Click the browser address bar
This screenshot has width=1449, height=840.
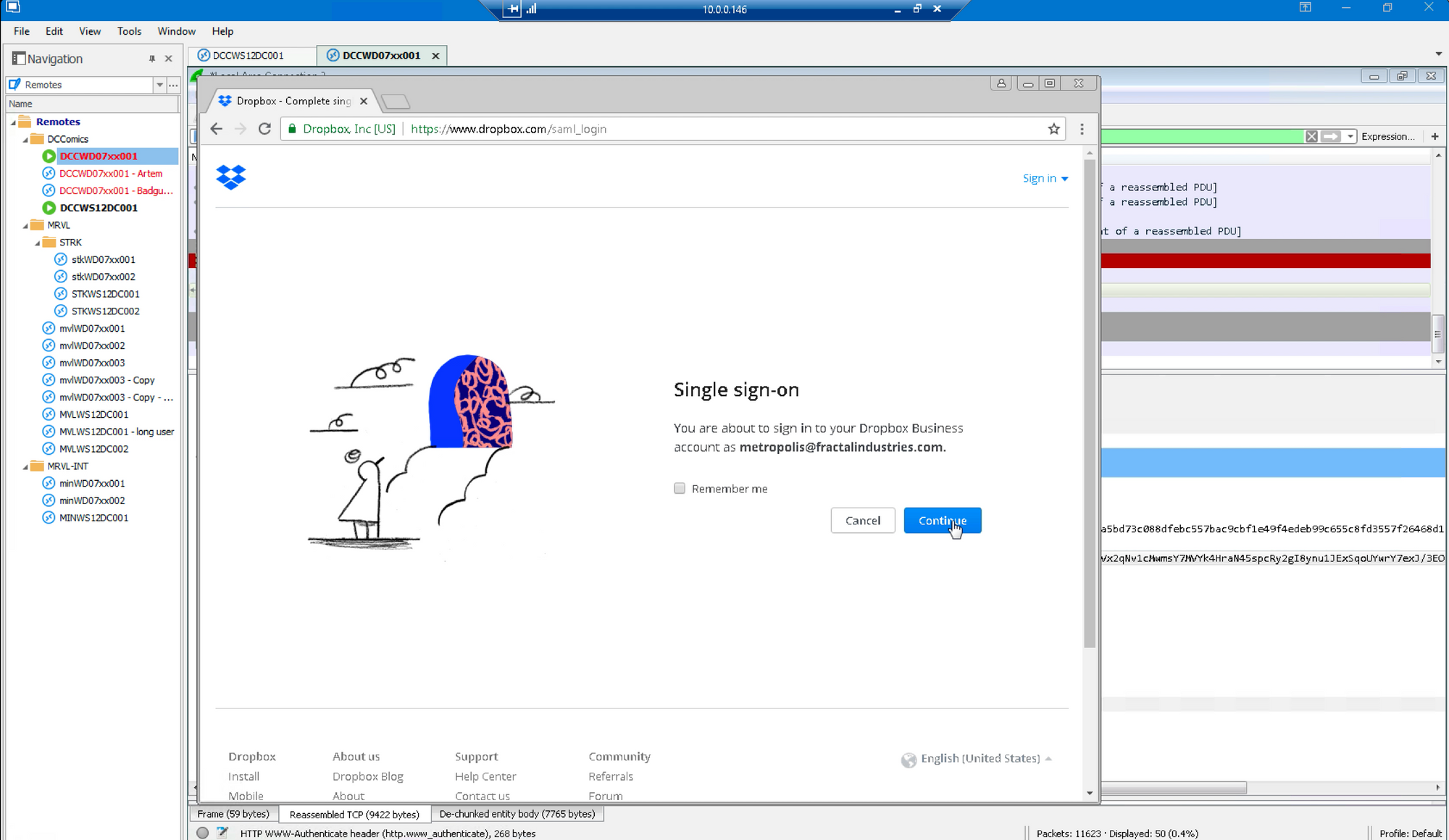pyautogui.click(x=674, y=129)
